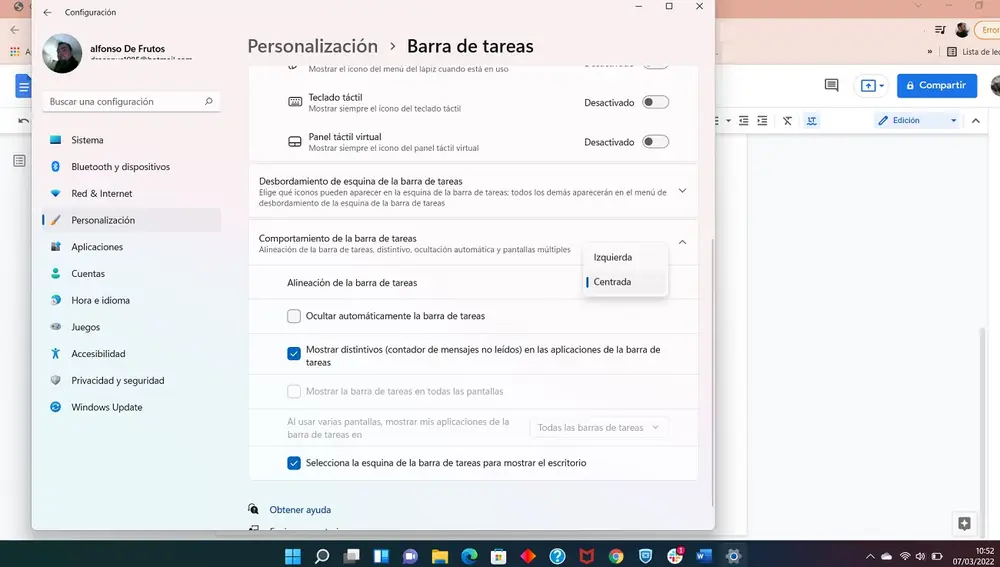Show hidden bookmarks with » chevron
The image size is (1000, 567).
tap(930, 52)
